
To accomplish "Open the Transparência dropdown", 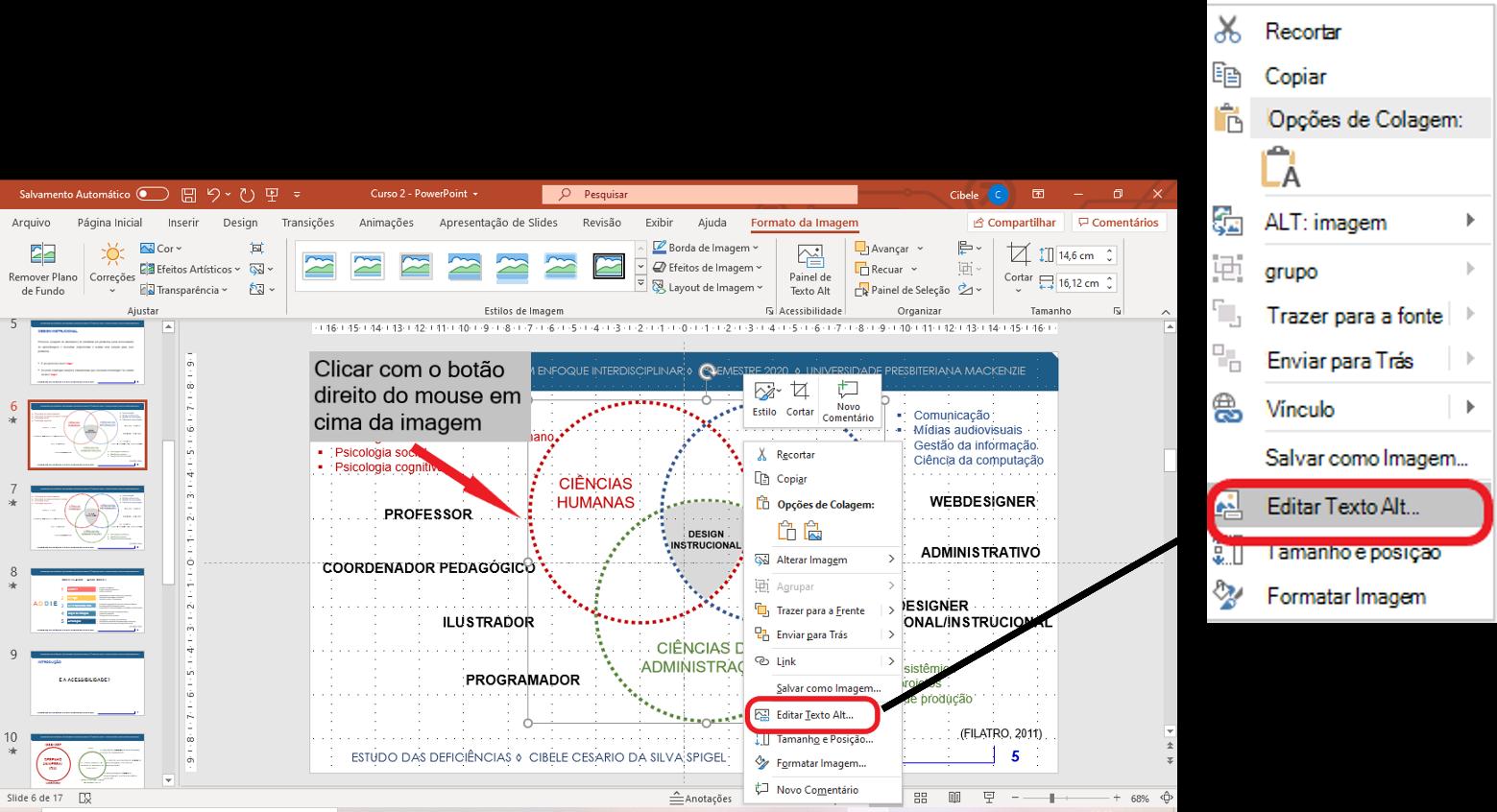I will pos(184,290).
